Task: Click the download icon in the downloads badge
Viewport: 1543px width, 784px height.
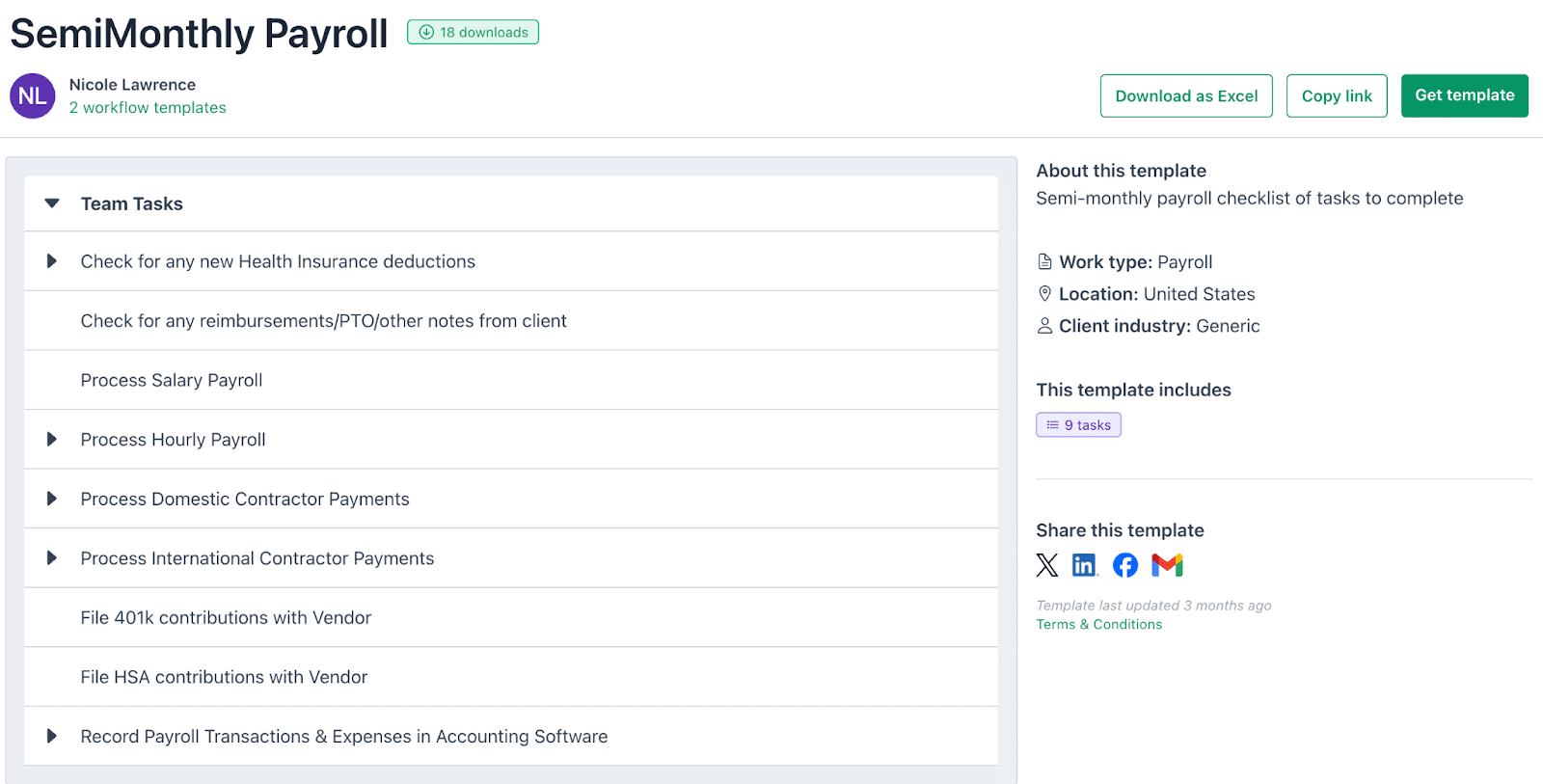Action: coord(426,33)
